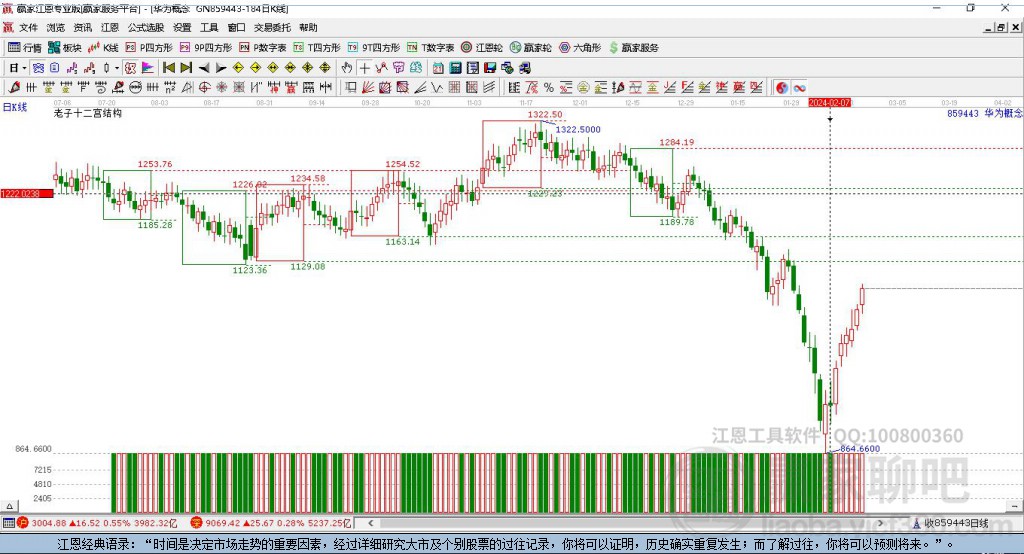Open the 江恩 menu

109,28
